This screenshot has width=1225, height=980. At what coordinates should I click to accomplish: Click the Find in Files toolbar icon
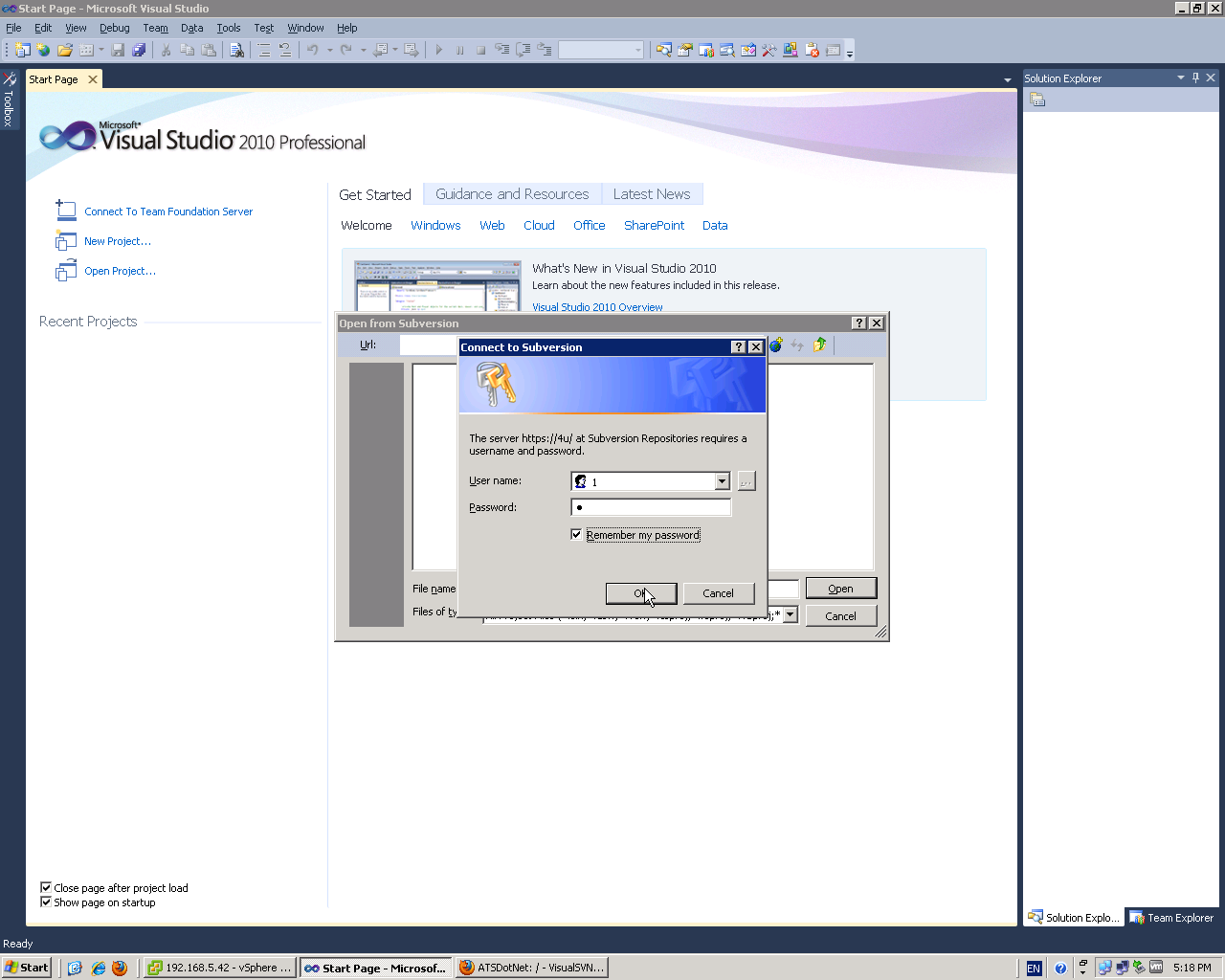(236, 50)
